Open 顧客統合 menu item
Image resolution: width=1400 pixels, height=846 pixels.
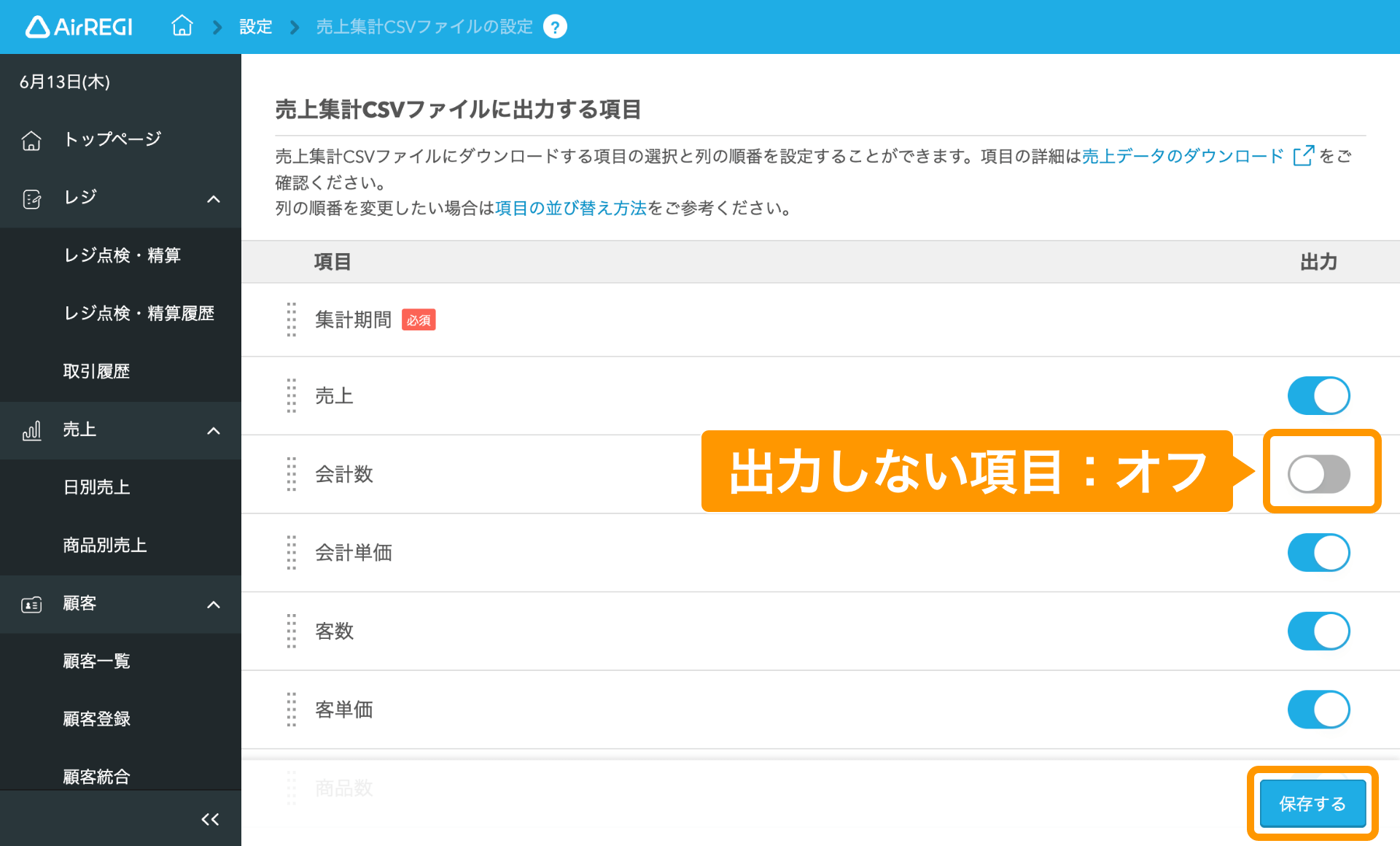click(96, 776)
